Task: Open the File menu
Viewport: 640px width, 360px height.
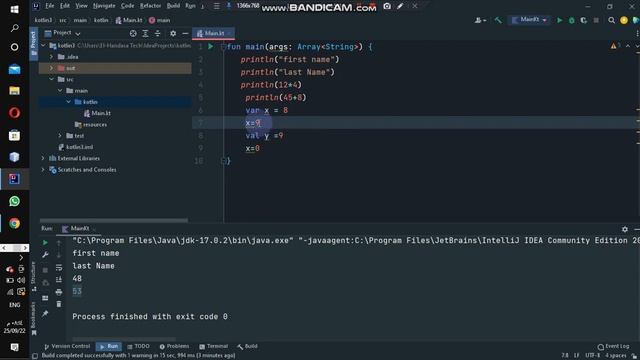Action: [x=50, y=6]
